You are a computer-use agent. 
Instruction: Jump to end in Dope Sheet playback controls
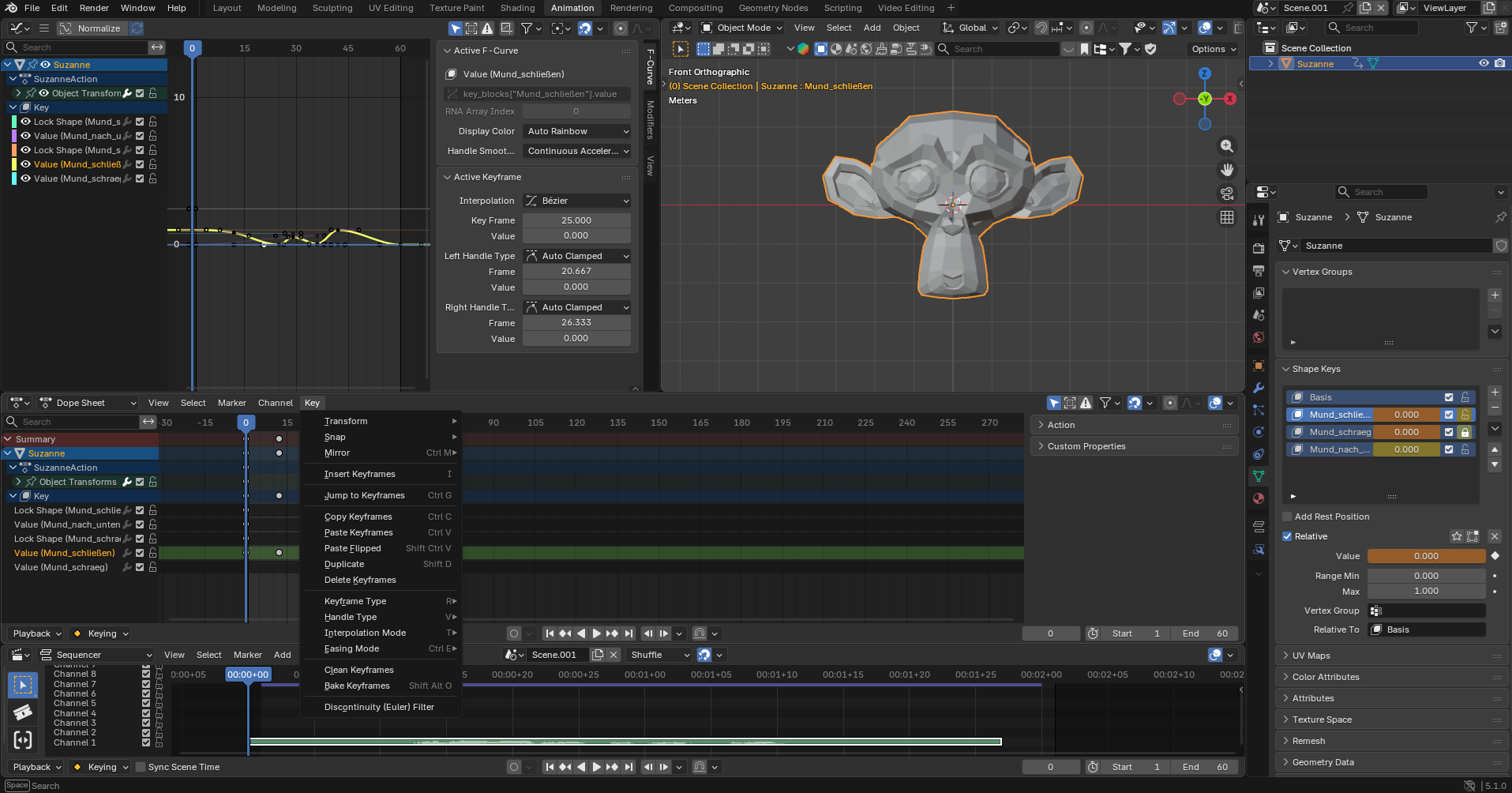coord(628,633)
